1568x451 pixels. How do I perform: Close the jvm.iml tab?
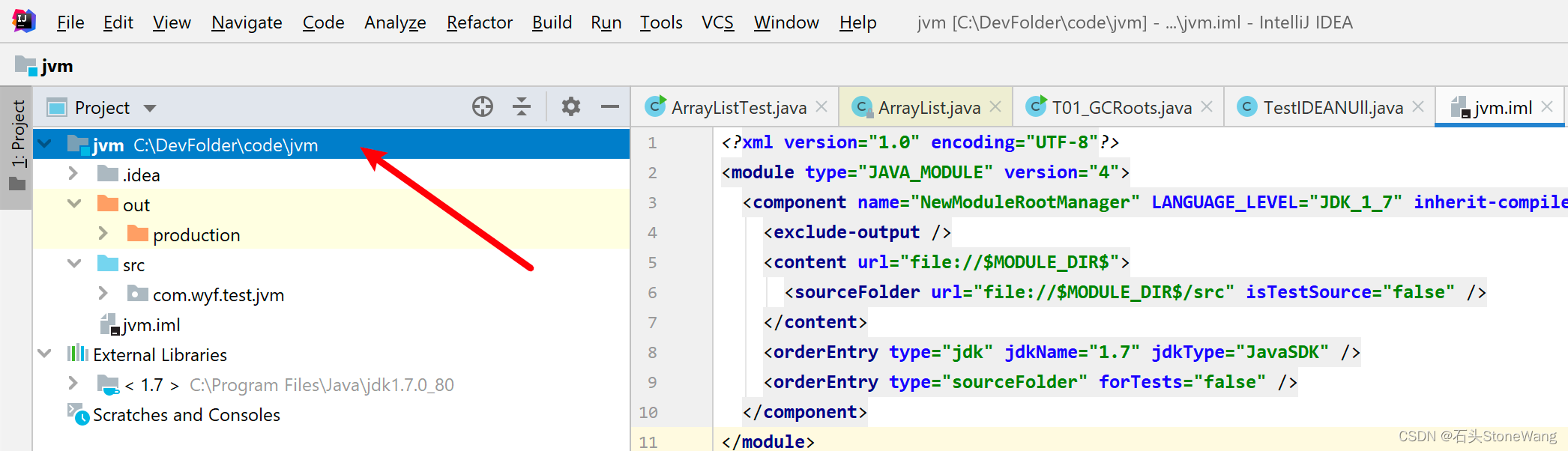[x=1547, y=107]
